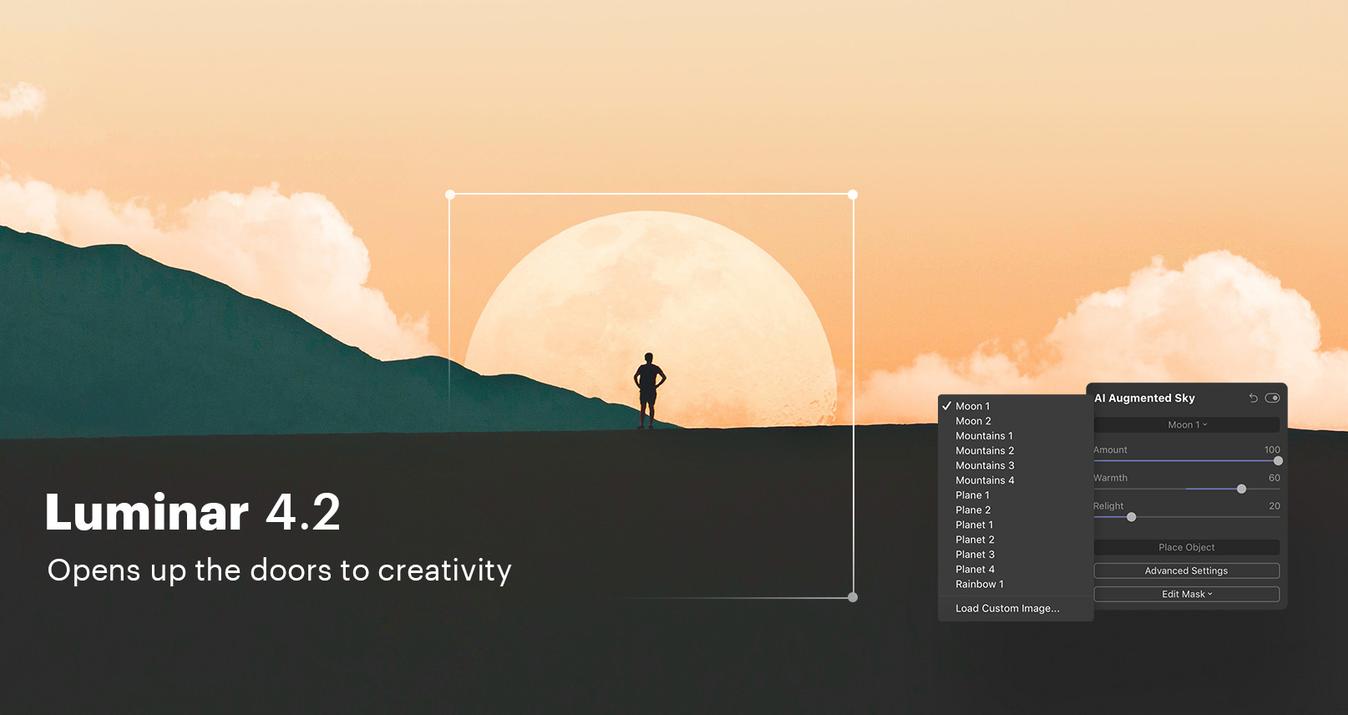Viewport: 1348px width, 715px height.
Task: Open Advanced Settings
Action: tap(1186, 571)
